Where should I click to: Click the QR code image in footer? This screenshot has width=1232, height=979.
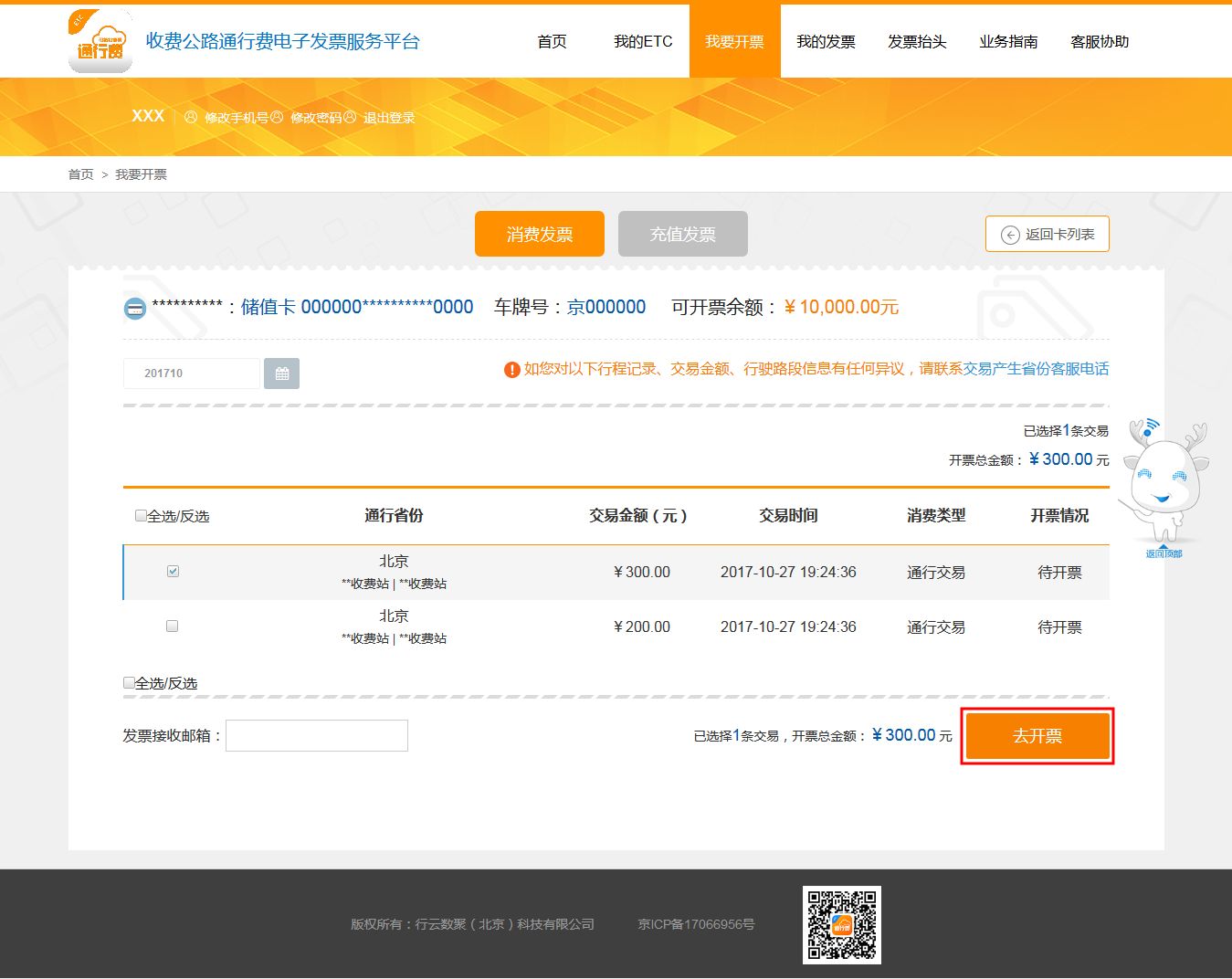[841, 924]
